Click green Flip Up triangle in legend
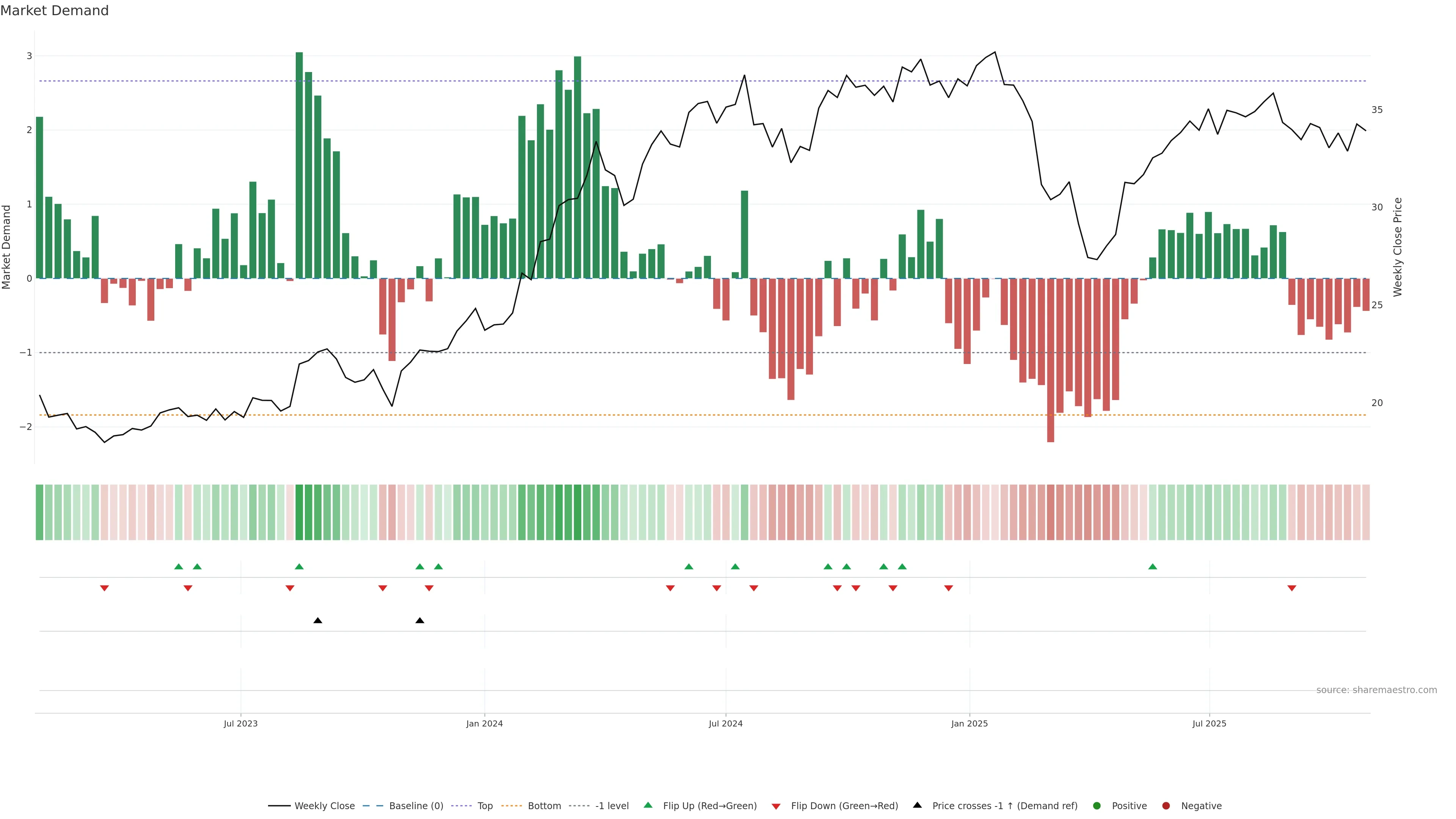The width and height of the screenshot is (1456, 819). (648, 805)
